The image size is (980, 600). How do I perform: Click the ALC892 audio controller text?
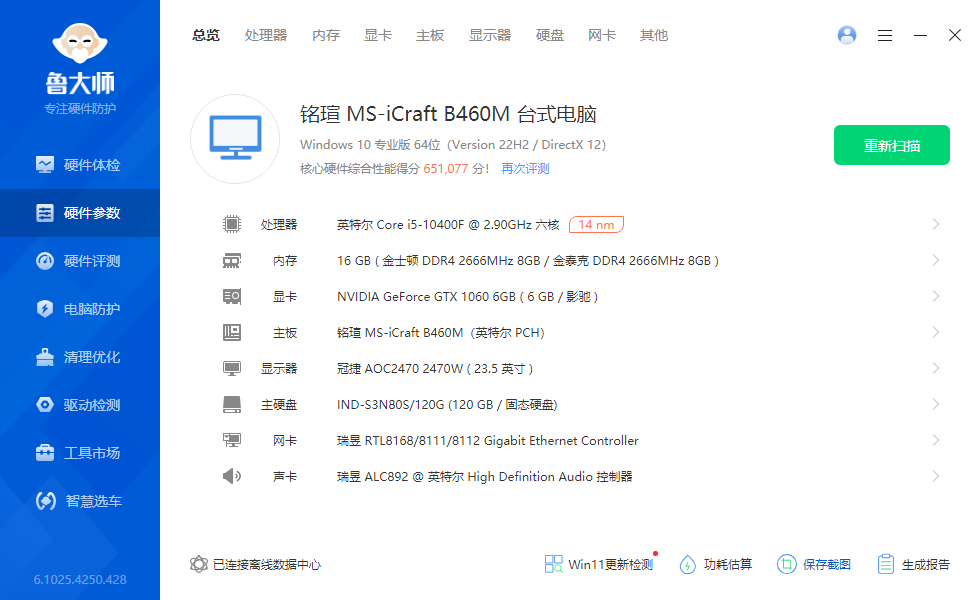[484, 477]
